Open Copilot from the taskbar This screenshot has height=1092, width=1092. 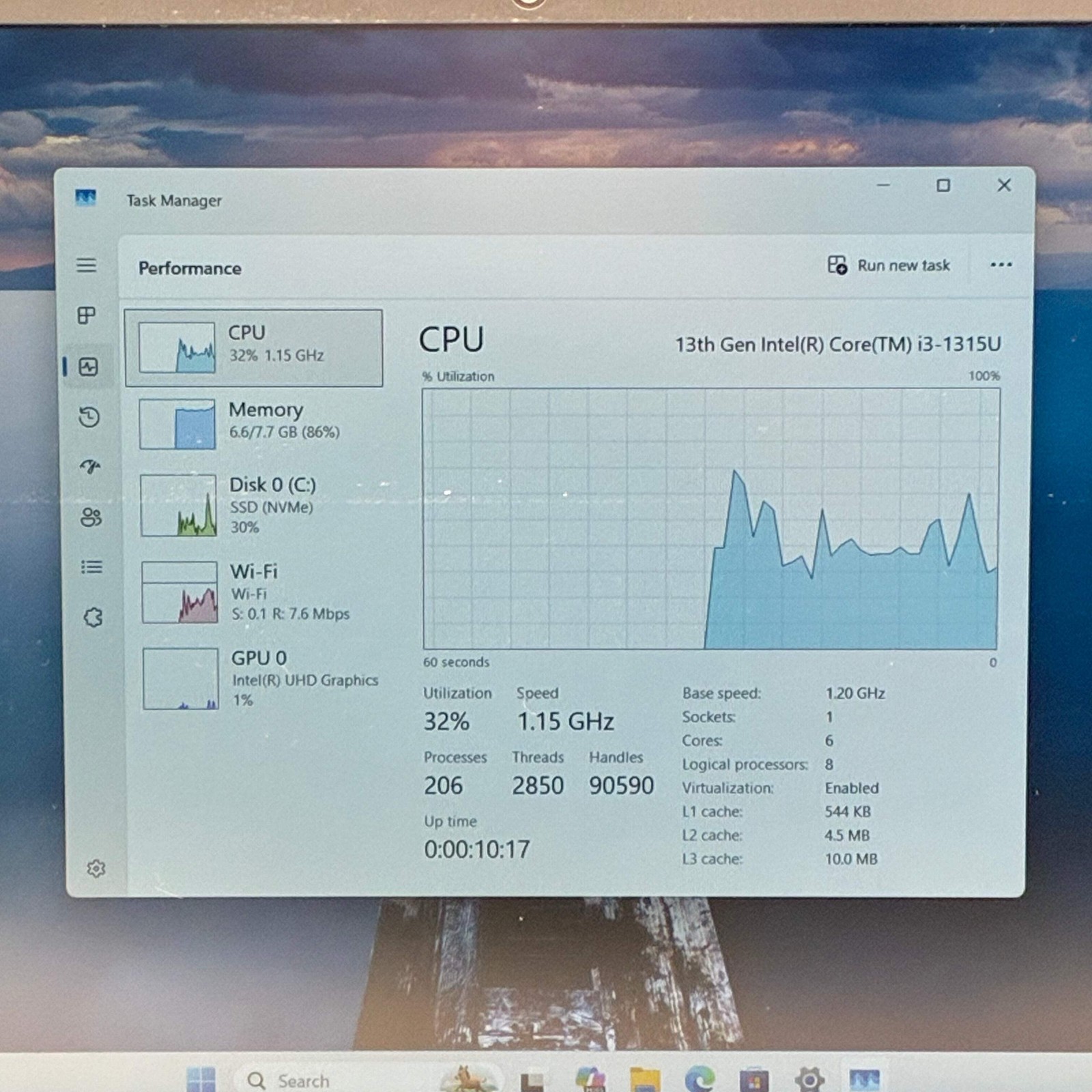[590, 1079]
